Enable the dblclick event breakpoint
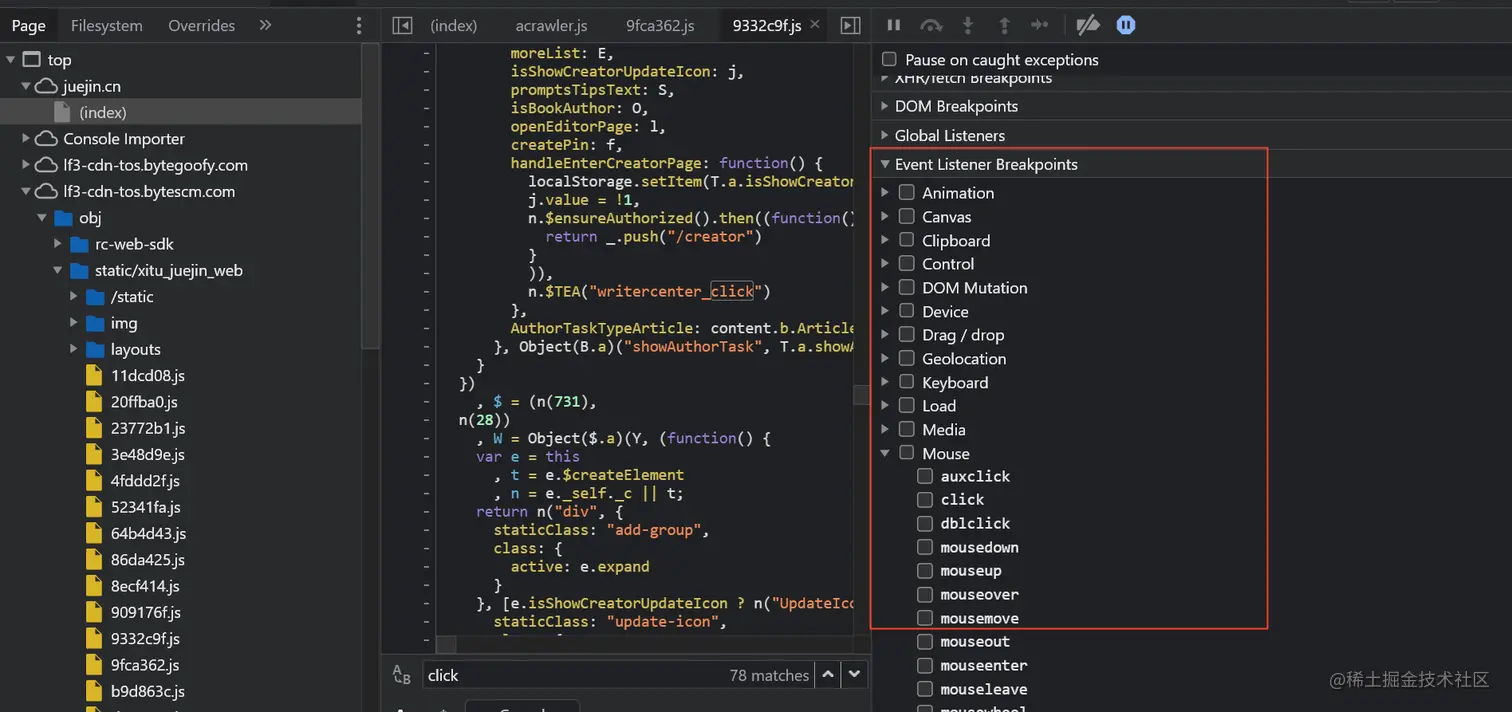The width and height of the screenshot is (1512, 712). 925,523
